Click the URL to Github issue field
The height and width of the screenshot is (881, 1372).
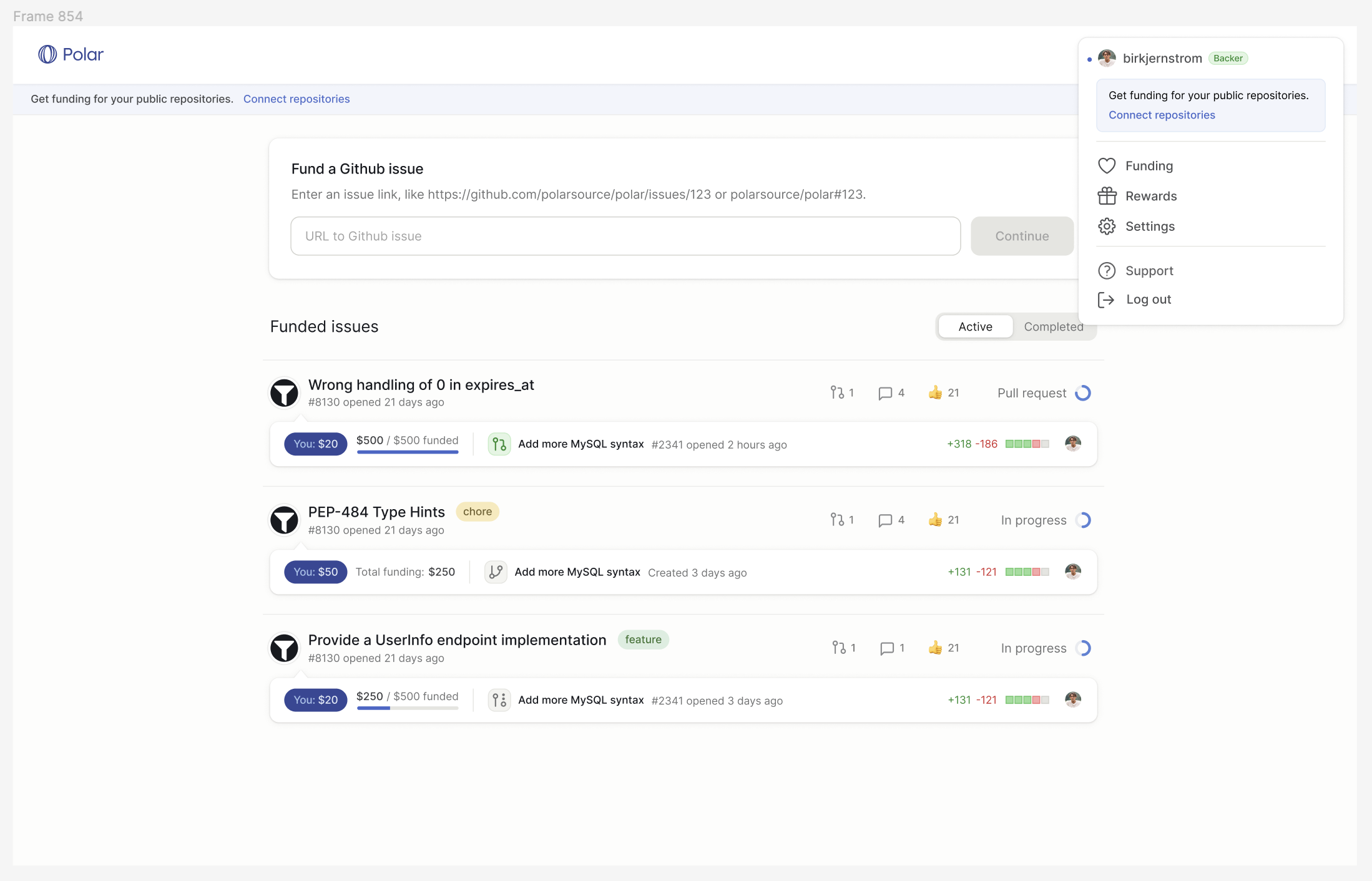click(x=625, y=236)
